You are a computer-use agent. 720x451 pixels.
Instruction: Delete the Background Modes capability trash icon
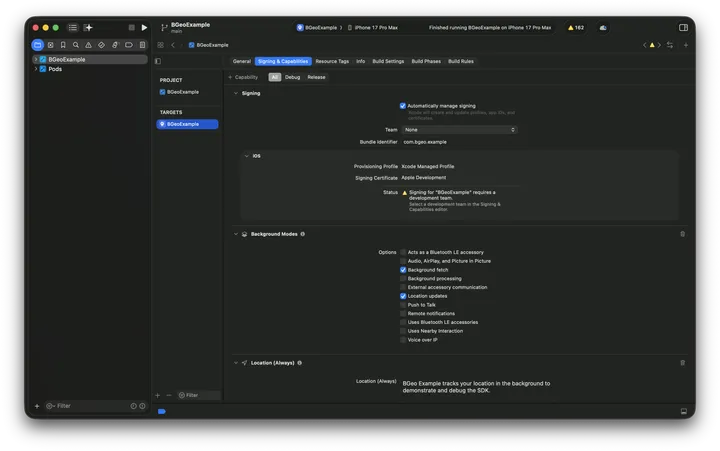click(682, 234)
